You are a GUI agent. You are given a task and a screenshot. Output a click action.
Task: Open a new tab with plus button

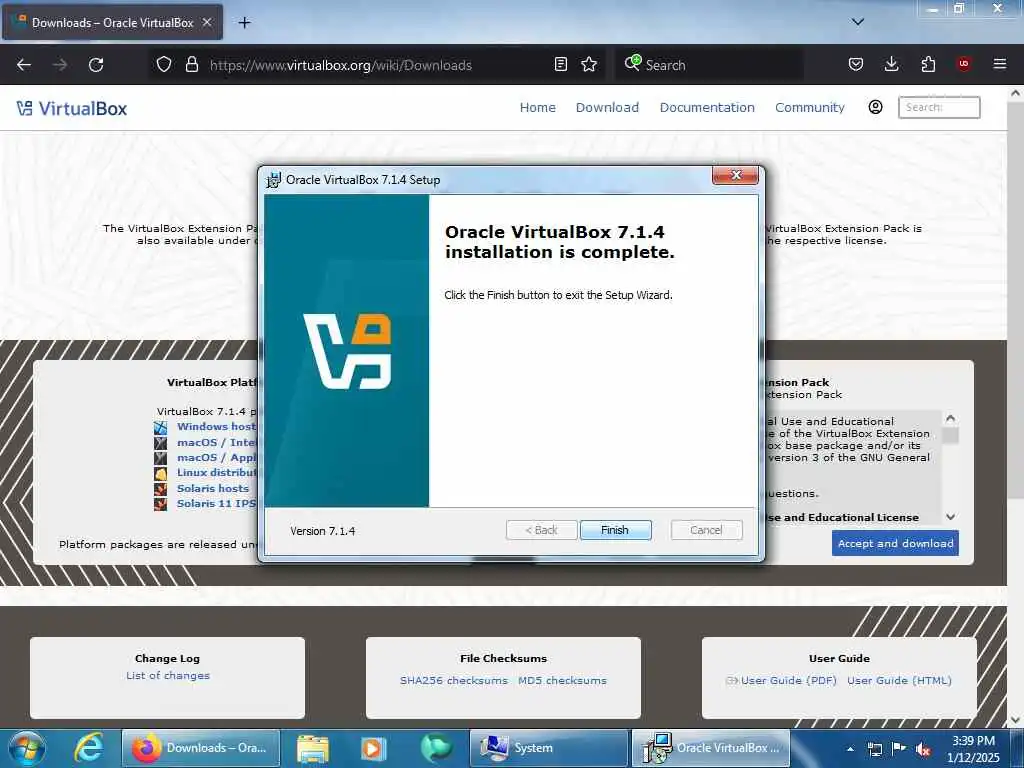click(x=244, y=23)
